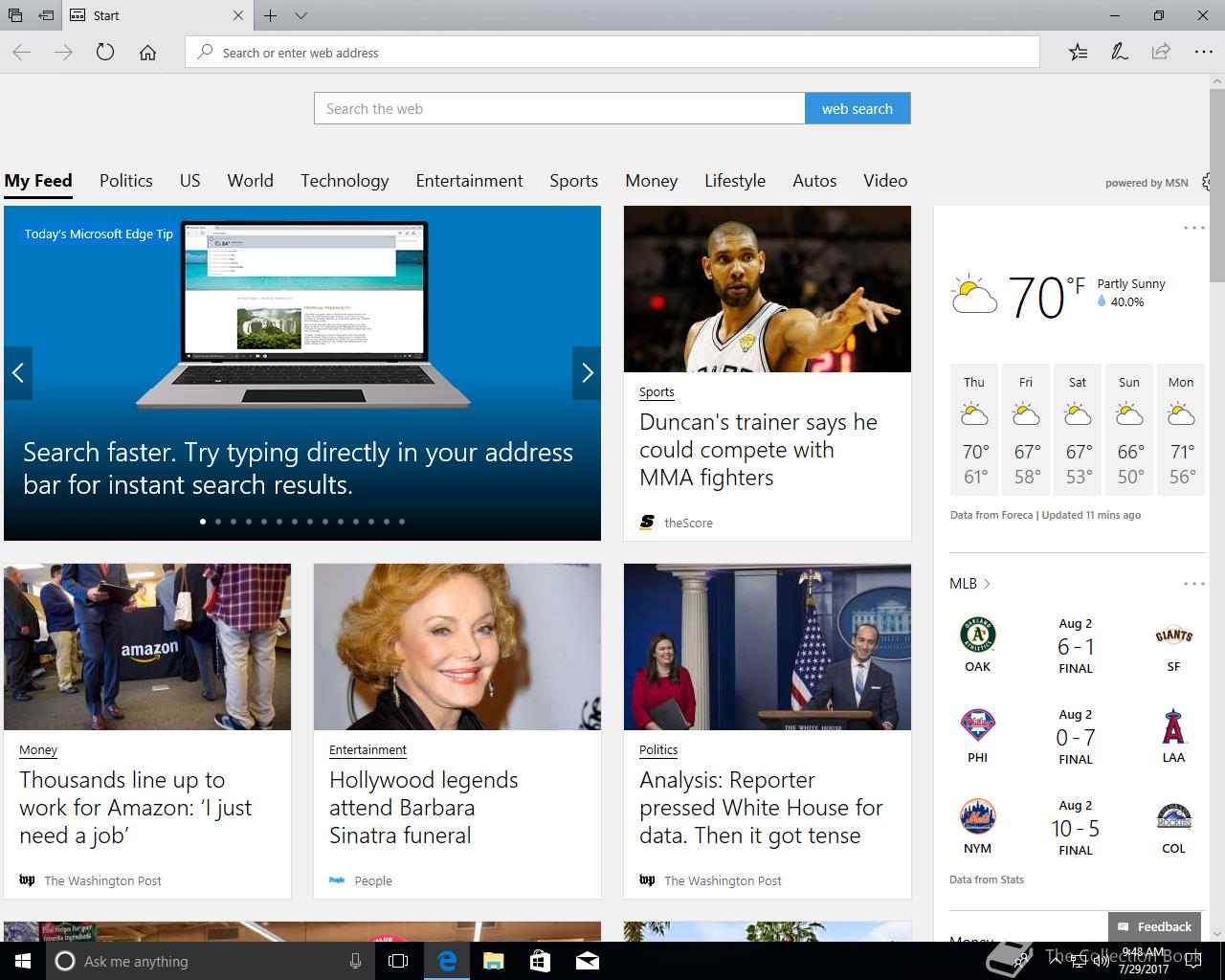The image size is (1225, 980).
Task: Select the Thu weather forecast
Action: pos(974,429)
